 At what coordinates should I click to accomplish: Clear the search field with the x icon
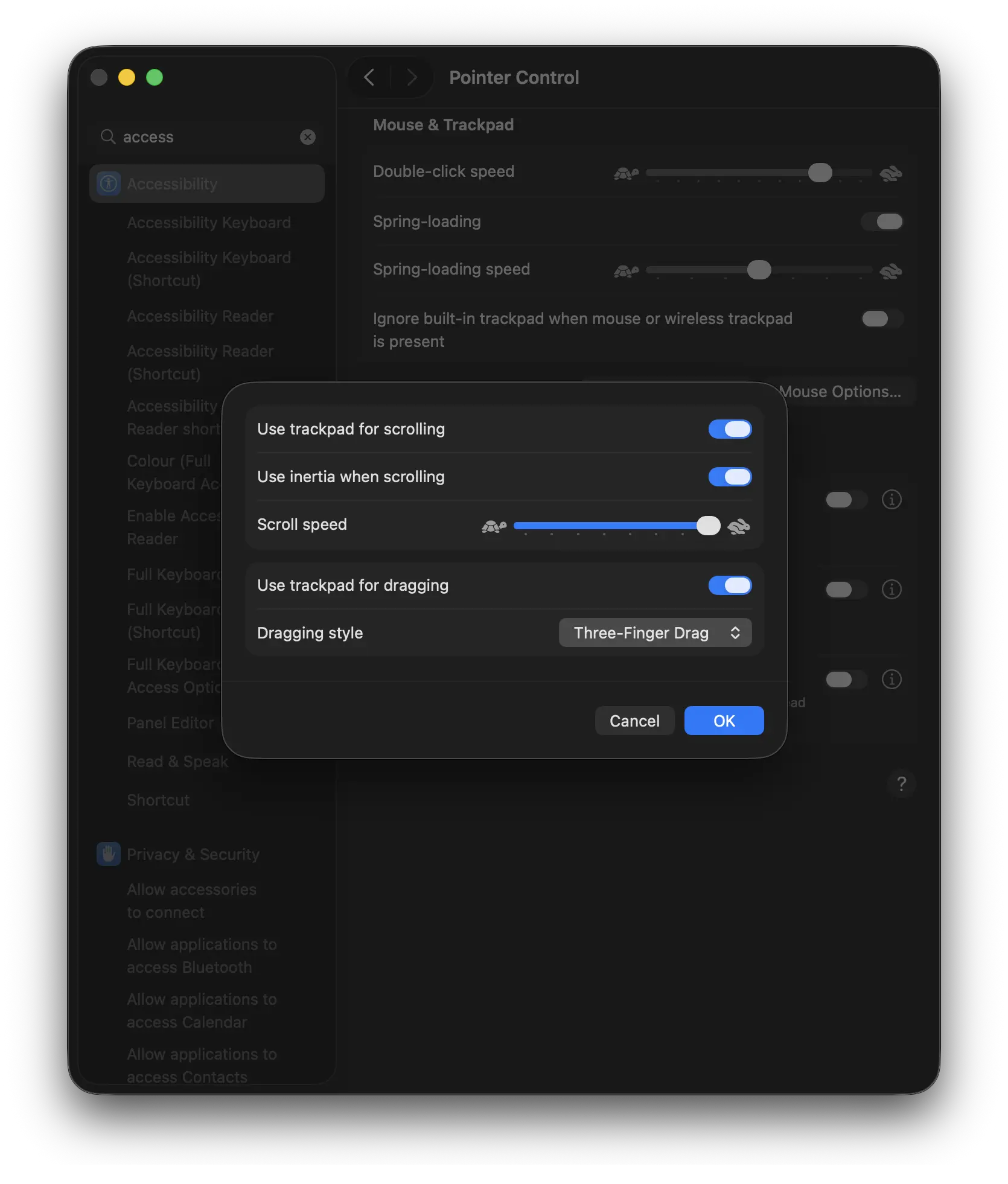coord(308,137)
